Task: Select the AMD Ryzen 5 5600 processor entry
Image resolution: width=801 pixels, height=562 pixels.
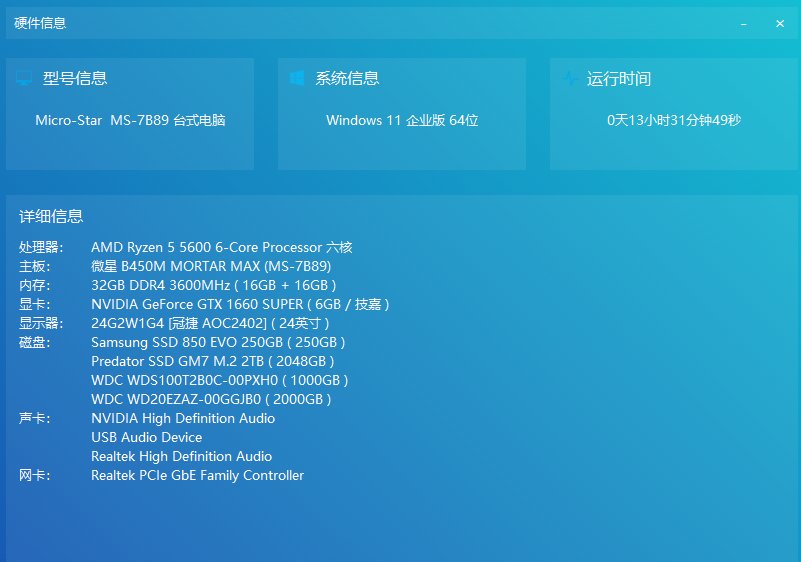Action: point(221,247)
